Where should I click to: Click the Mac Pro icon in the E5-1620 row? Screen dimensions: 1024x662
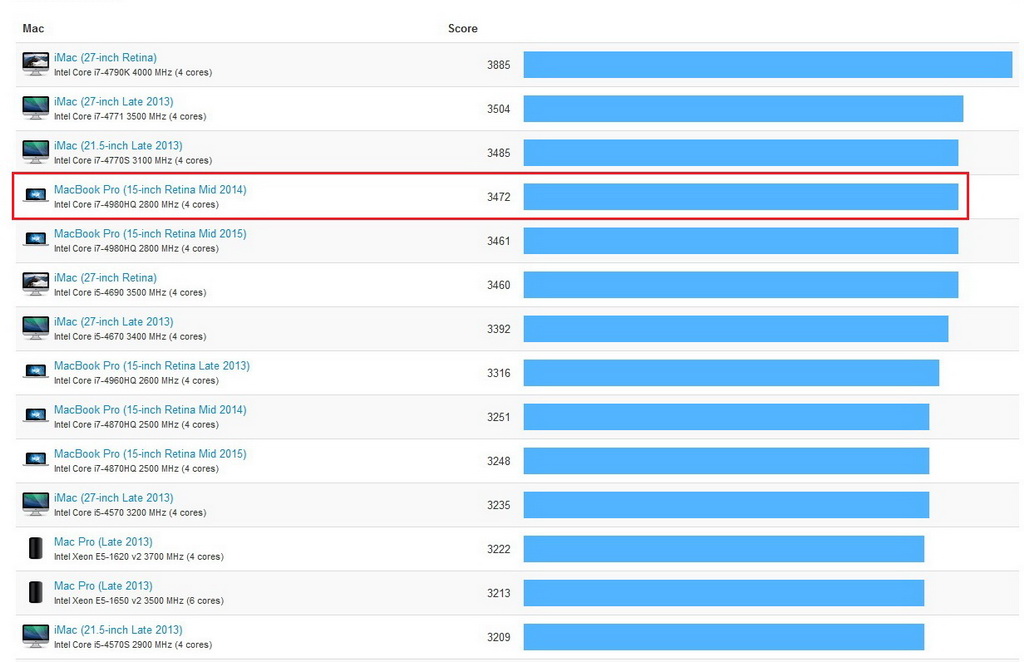[x=36, y=548]
